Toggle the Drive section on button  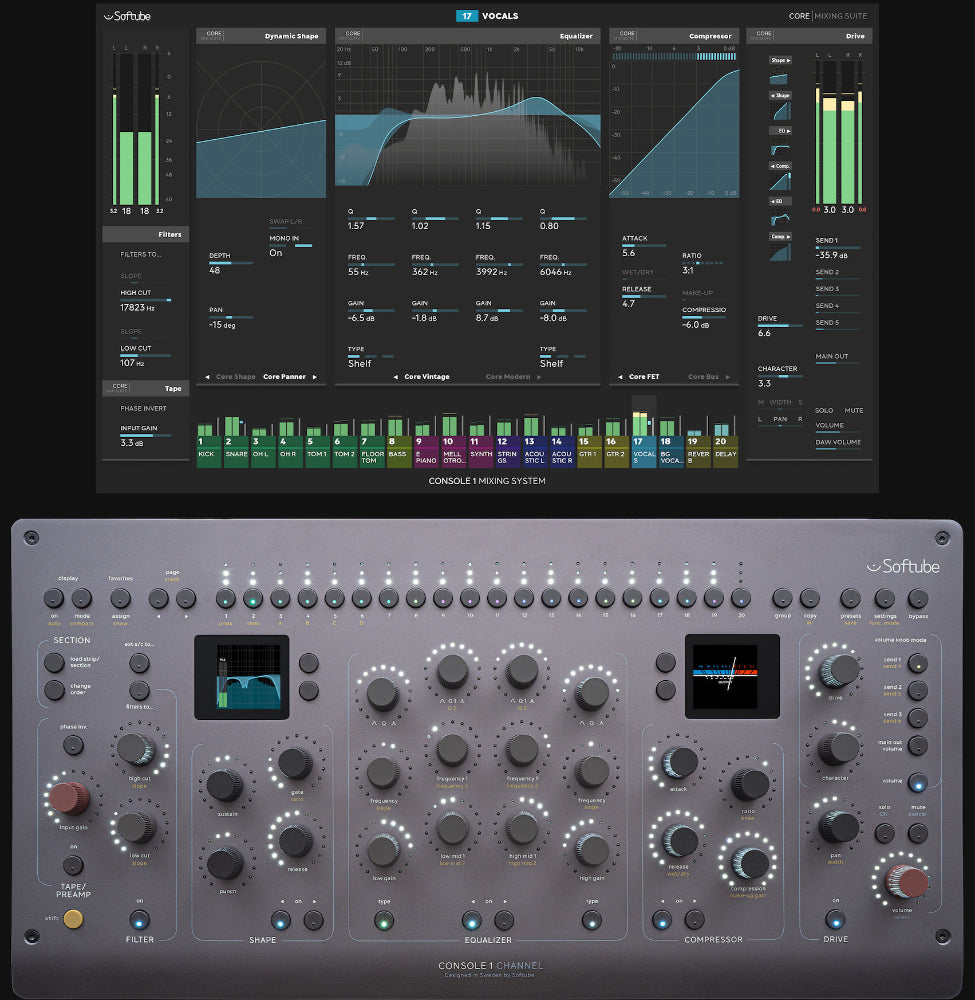click(x=836, y=920)
